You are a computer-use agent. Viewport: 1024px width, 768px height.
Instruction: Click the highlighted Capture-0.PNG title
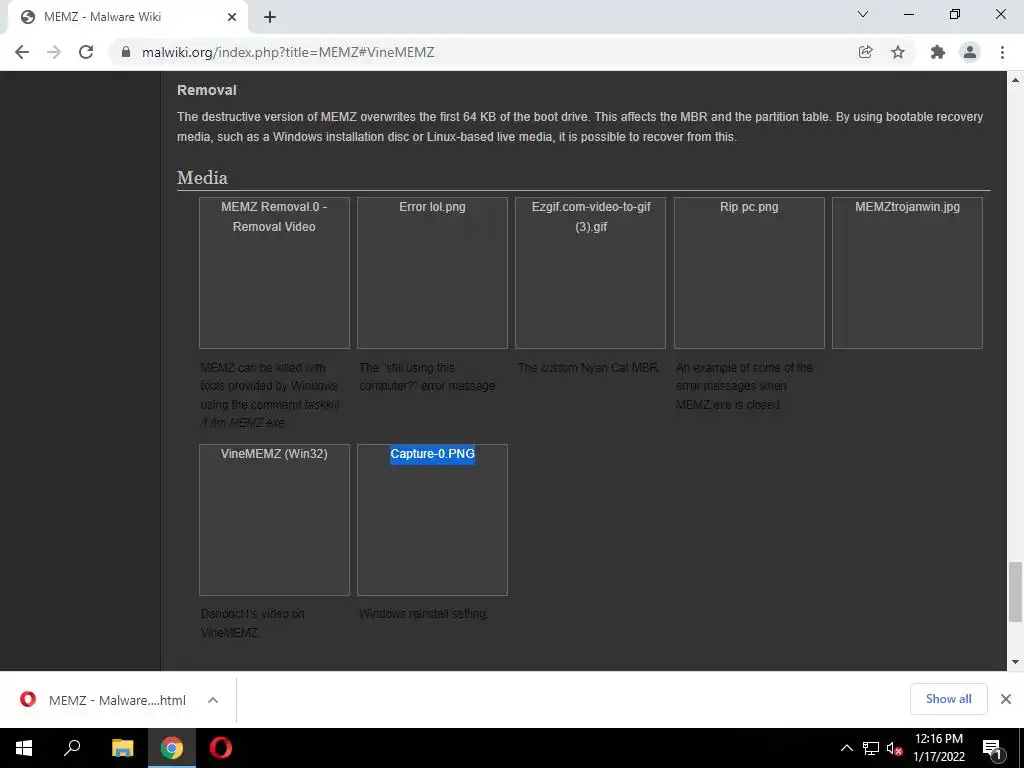tap(432, 454)
